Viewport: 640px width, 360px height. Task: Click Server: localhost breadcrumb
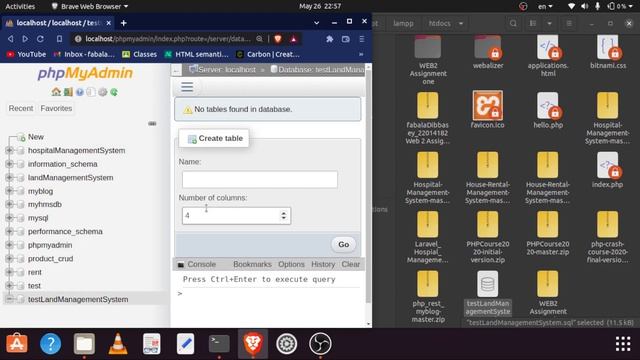[223, 70]
